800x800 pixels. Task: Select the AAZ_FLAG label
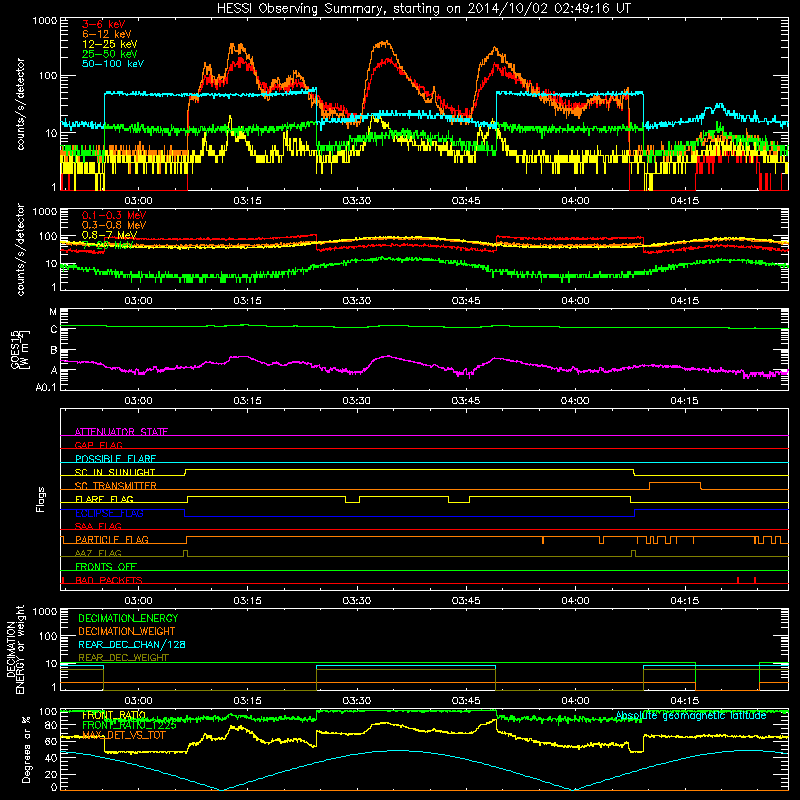tap(98, 553)
